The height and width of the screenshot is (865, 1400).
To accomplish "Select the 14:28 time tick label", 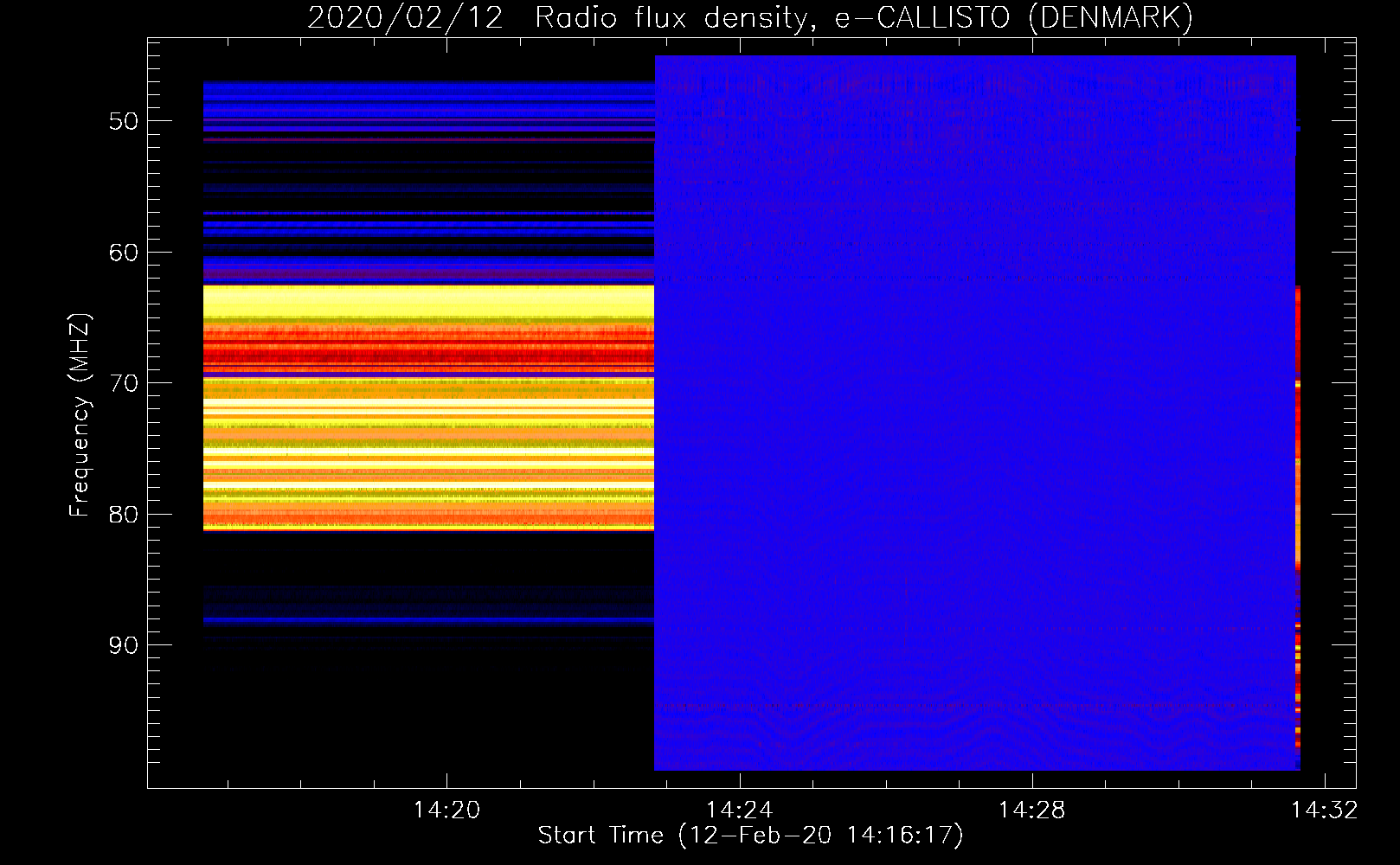I will [1032, 810].
